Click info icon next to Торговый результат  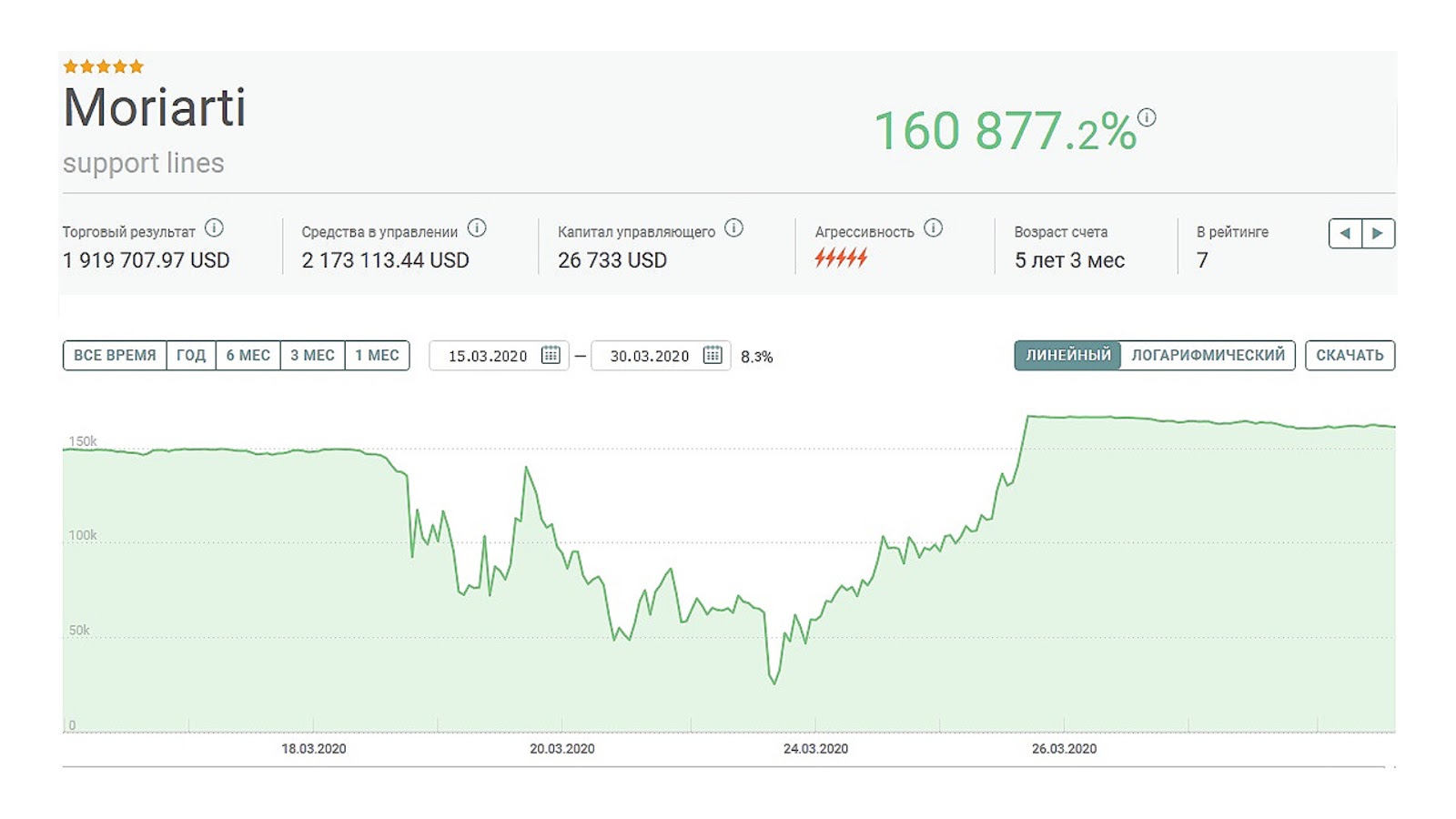point(214,228)
